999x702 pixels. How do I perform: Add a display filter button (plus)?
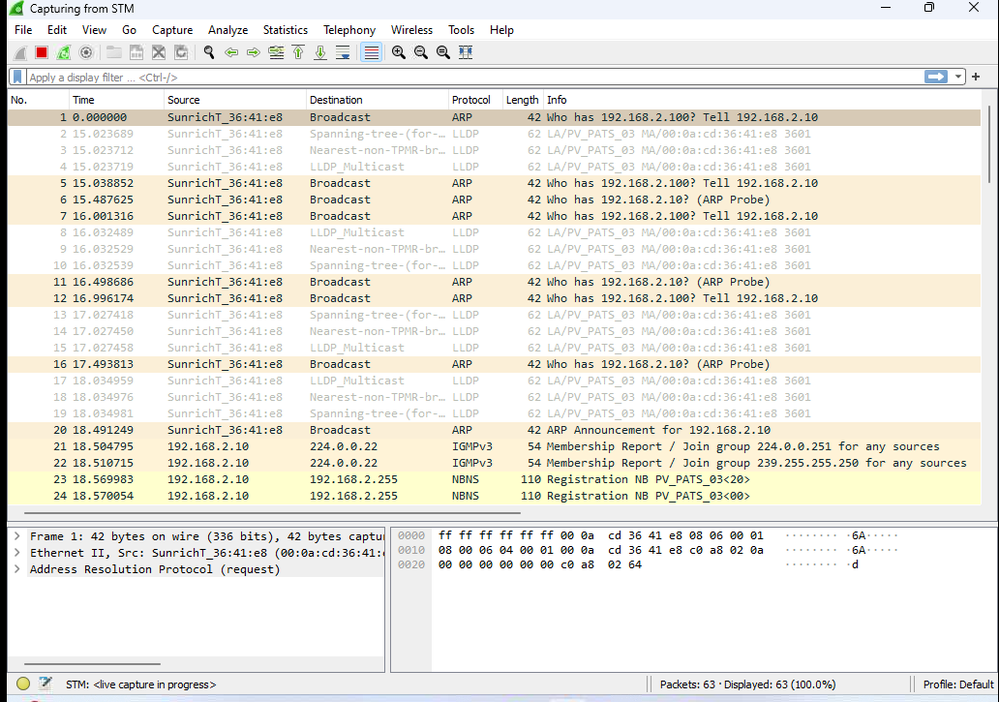(975, 77)
